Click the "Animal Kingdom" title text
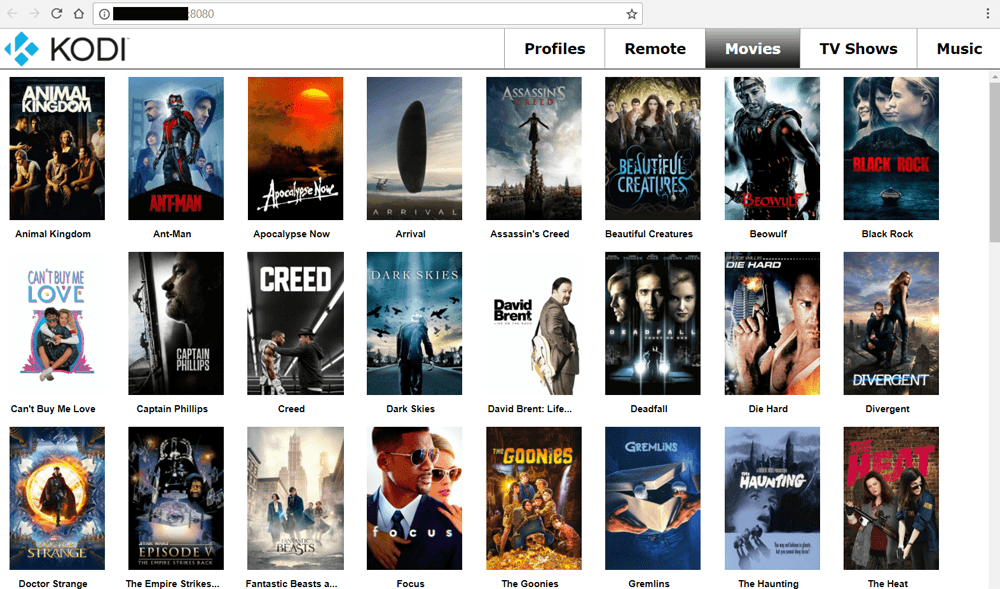 click(53, 234)
